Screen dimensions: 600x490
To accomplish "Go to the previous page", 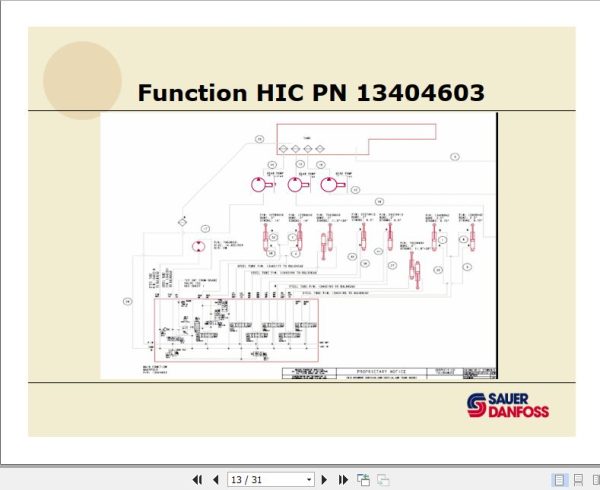I will pyautogui.click(x=216, y=480).
